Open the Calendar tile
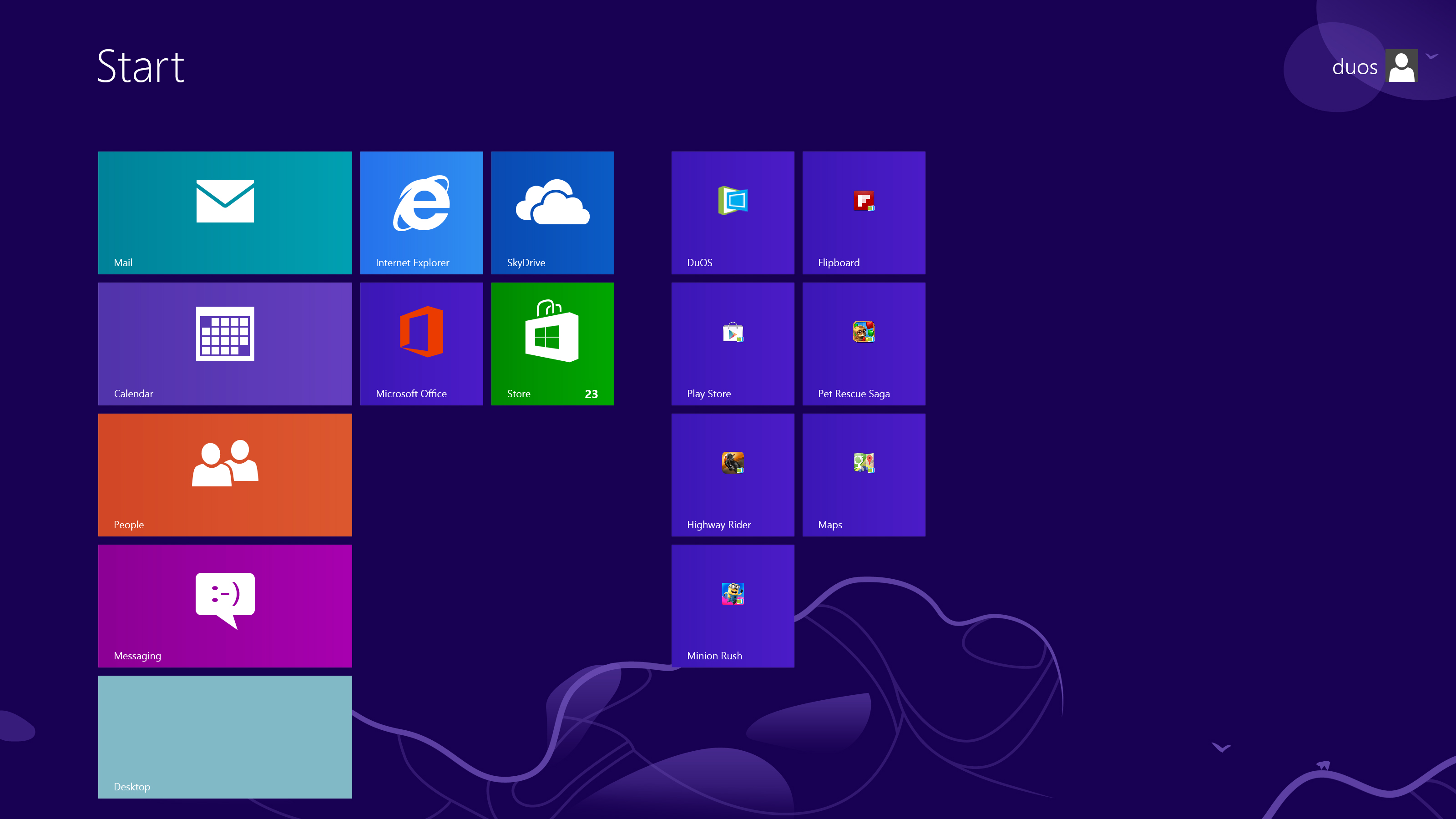Viewport: 1456px width, 819px height. [x=225, y=344]
